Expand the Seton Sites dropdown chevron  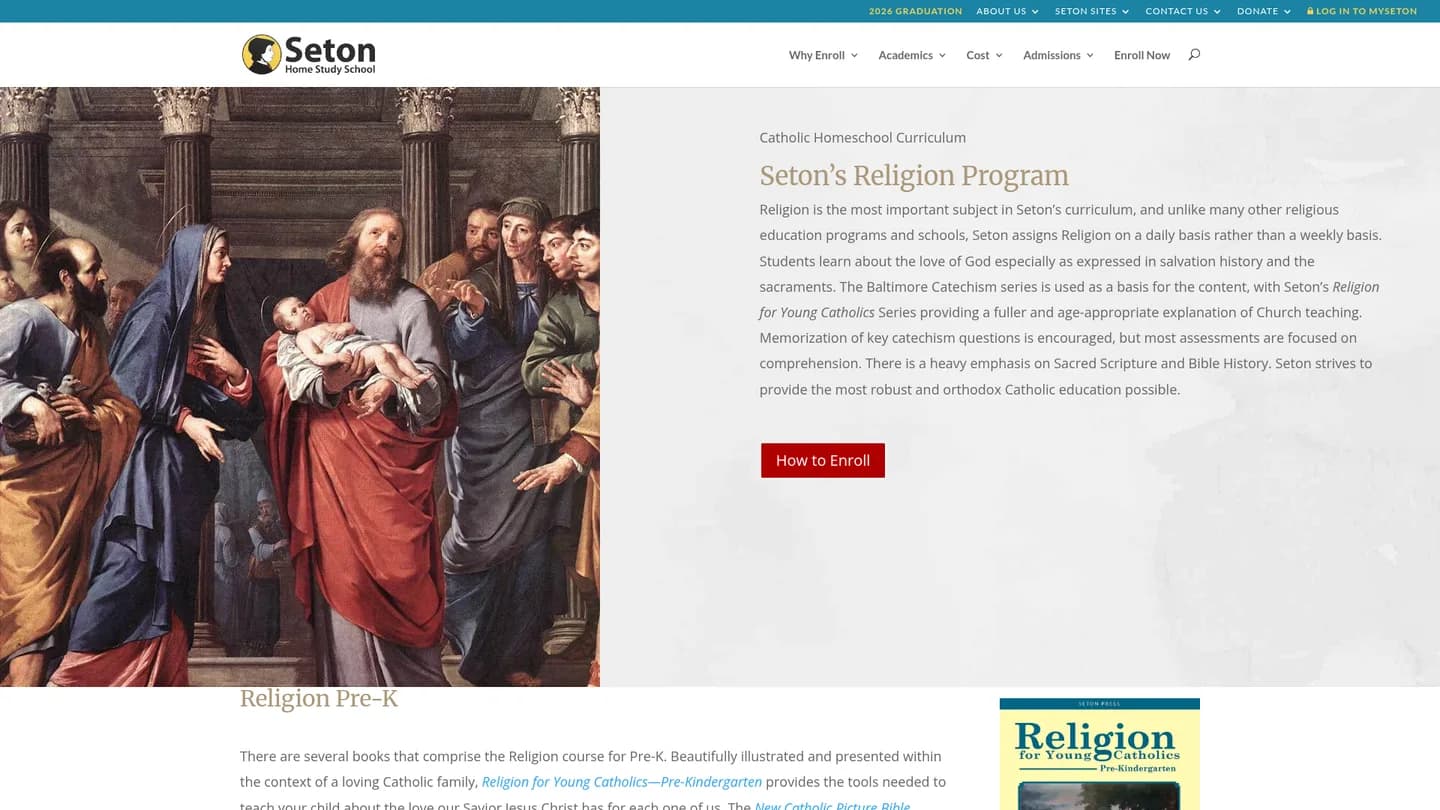click(x=1125, y=12)
